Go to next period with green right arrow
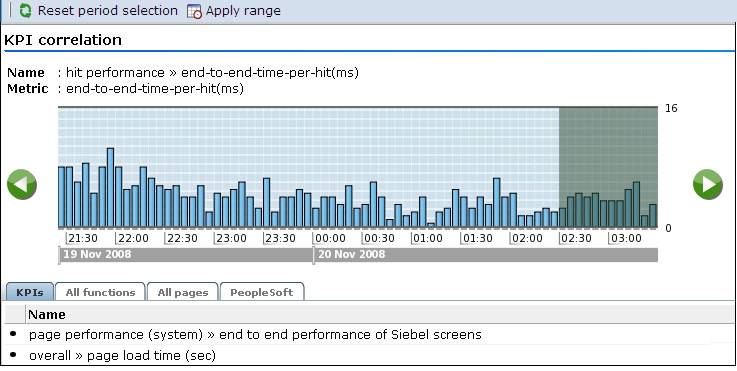Viewport: 737px width, 371px height. [x=707, y=184]
